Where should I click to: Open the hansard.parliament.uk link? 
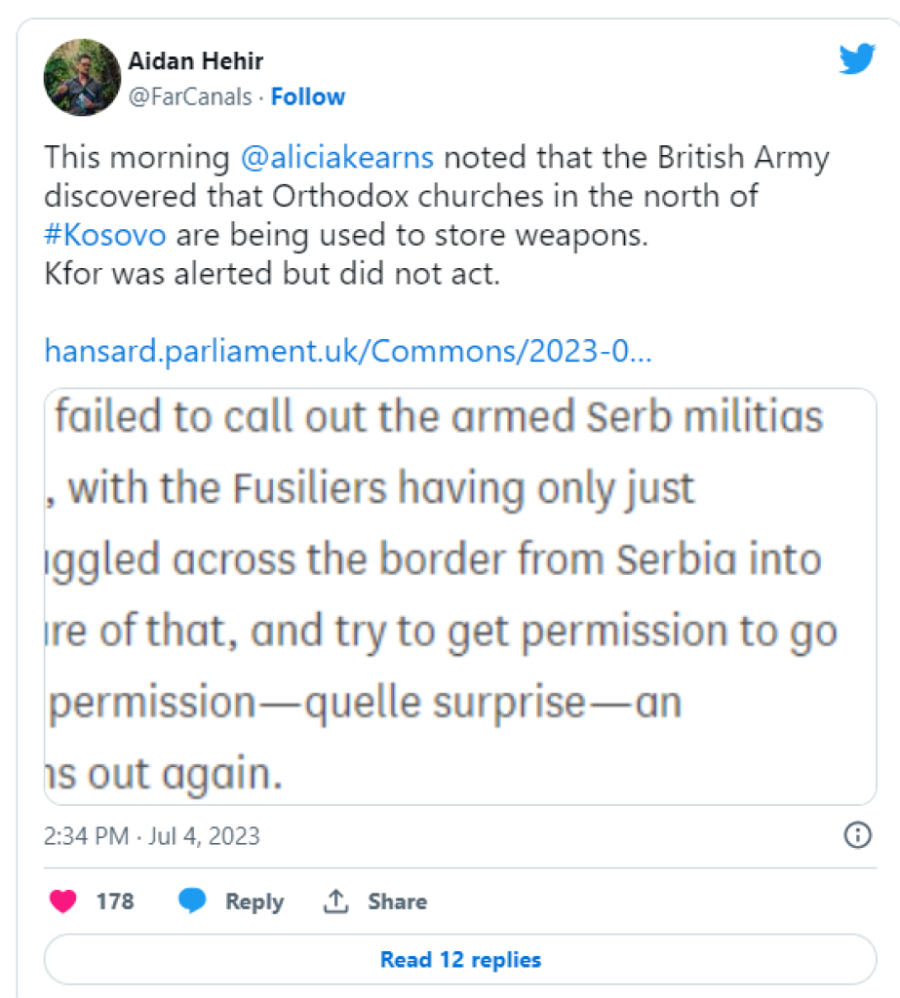[x=348, y=351]
